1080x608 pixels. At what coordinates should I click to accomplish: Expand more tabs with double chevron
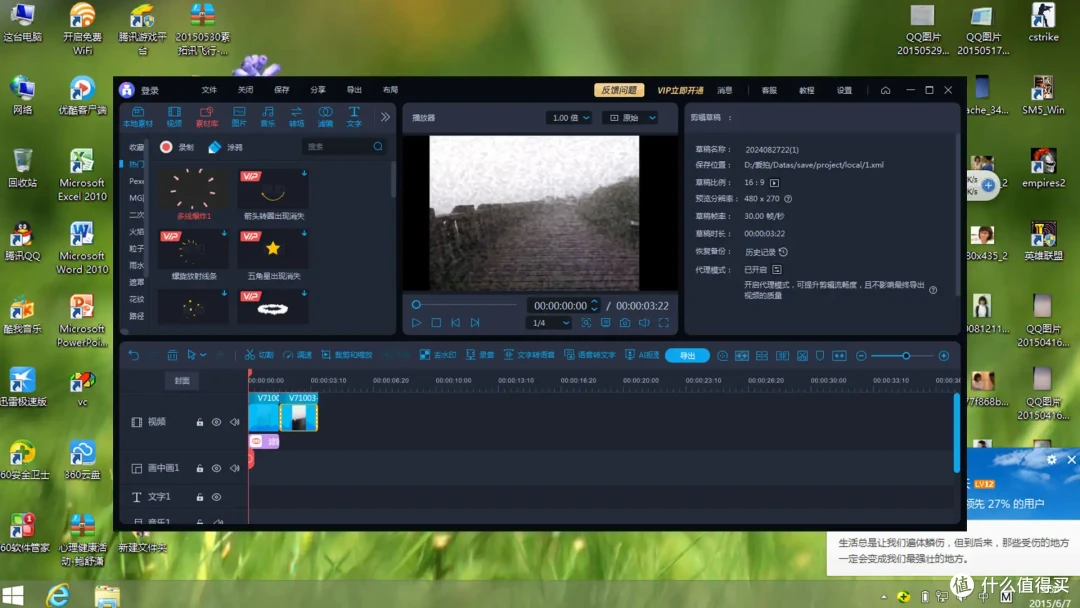[386, 117]
